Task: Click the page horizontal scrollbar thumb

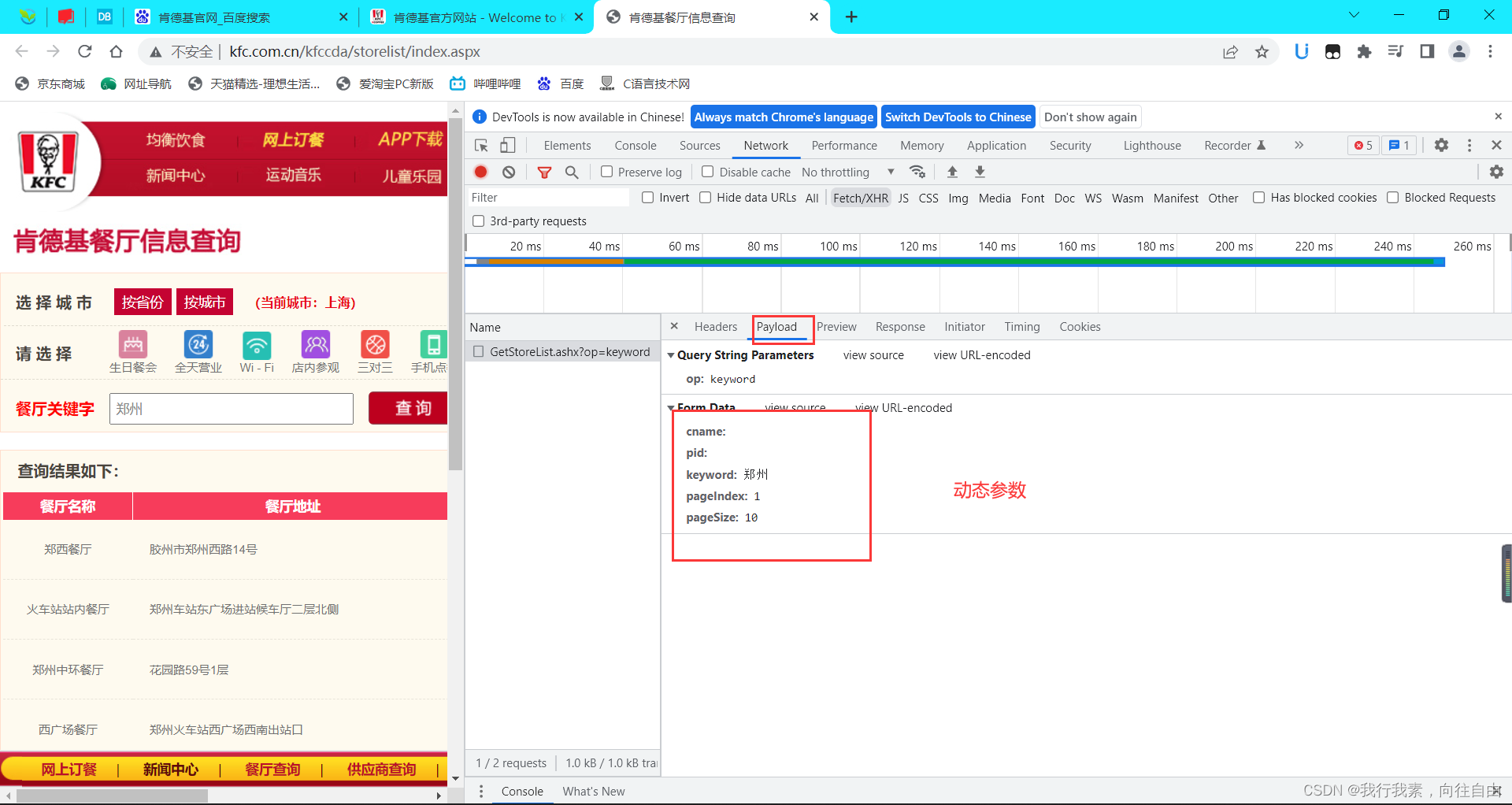Action: (x=112, y=796)
